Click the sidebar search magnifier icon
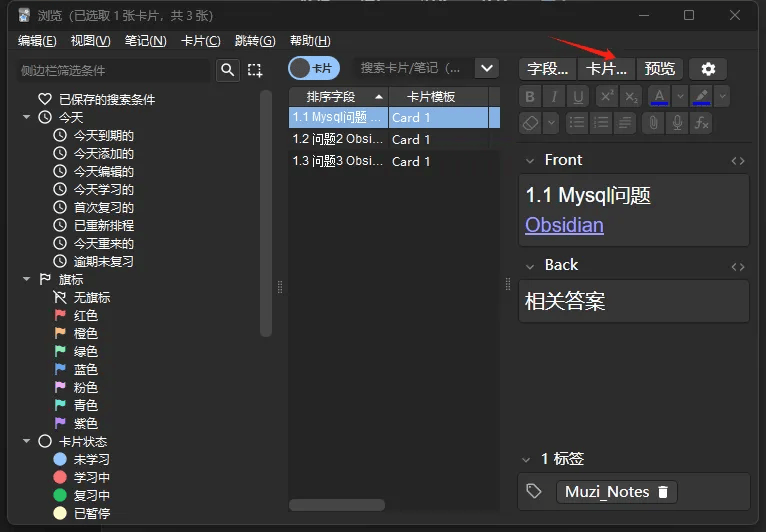The height and width of the screenshot is (532, 766). click(x=228, y=70)
